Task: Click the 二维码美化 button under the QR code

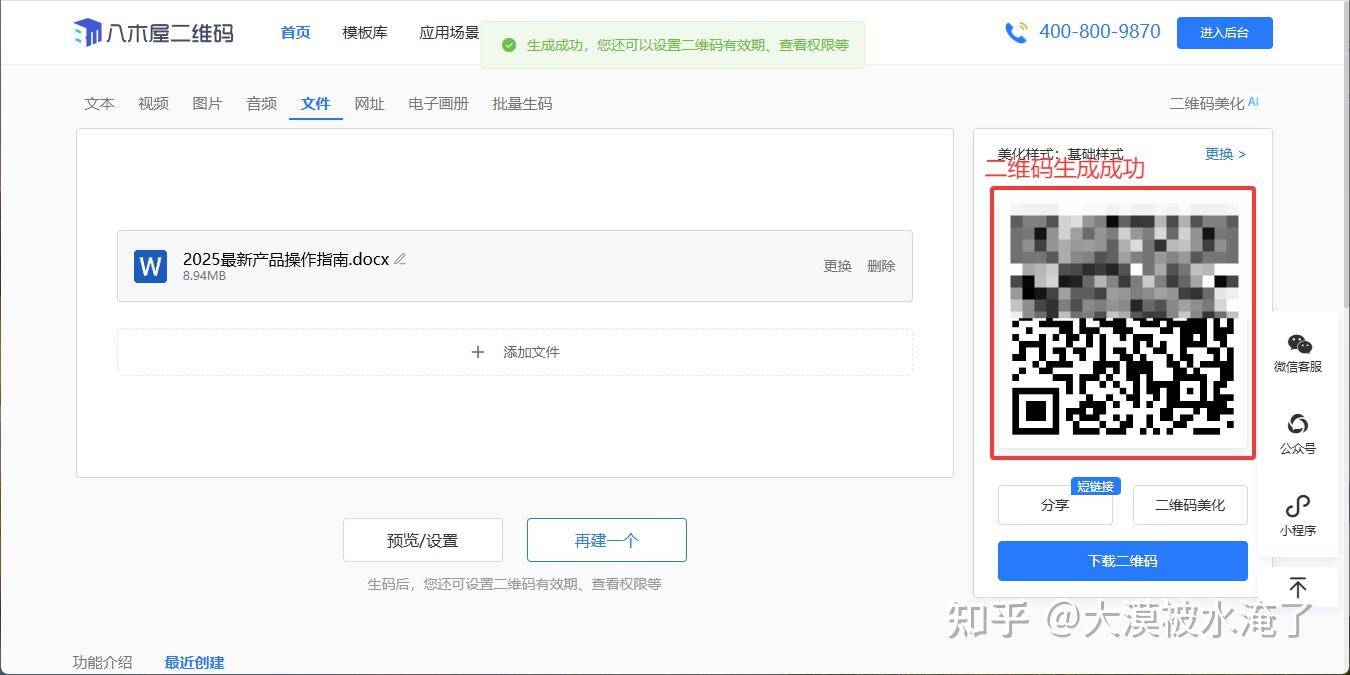Action: [x=1190, y=505]
